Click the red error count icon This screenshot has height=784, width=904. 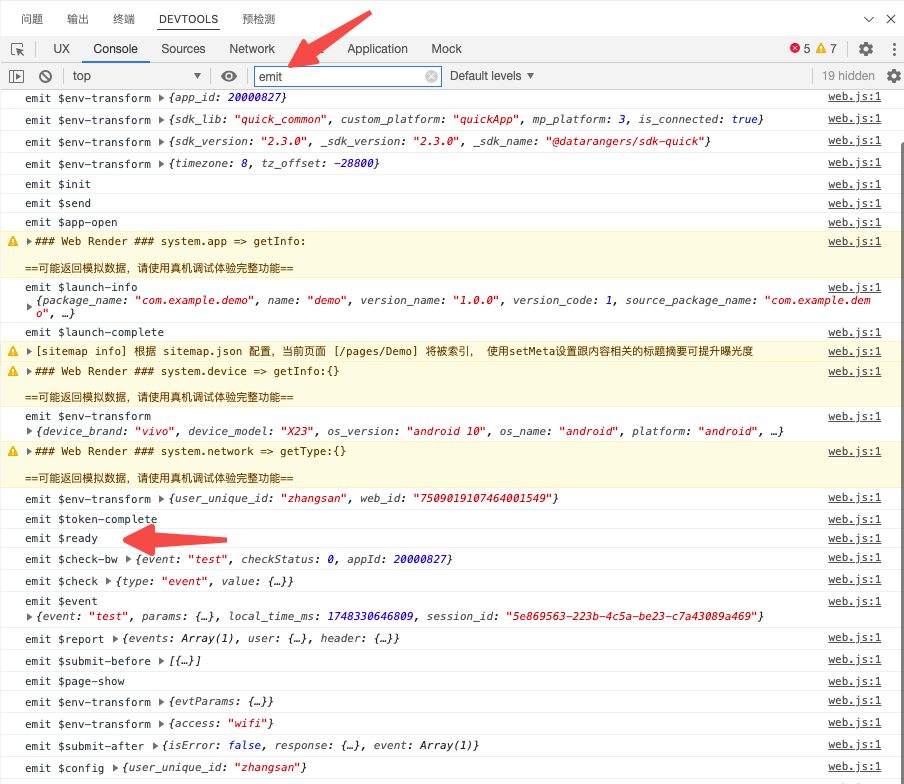(794, 48)
